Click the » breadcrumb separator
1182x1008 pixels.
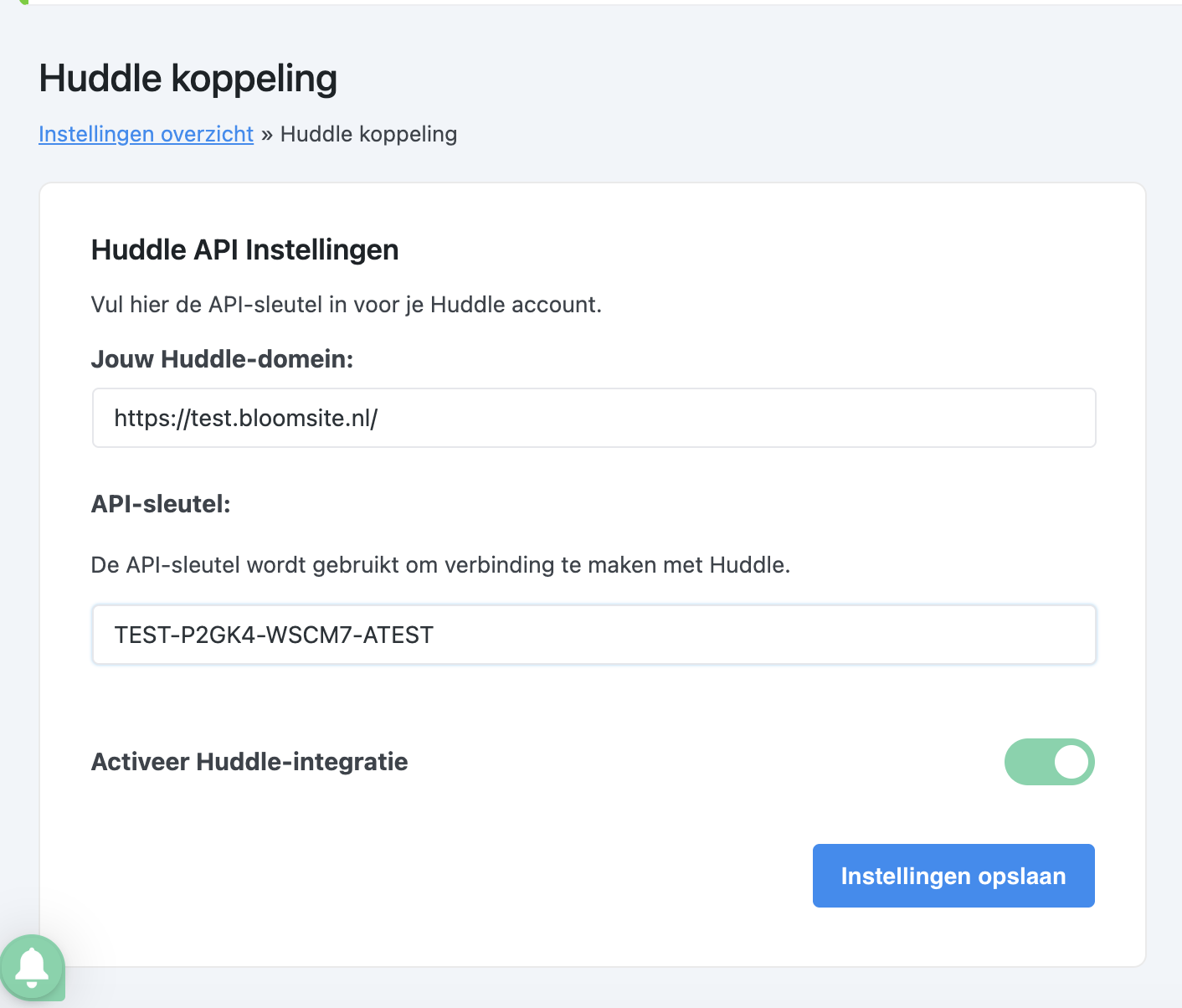click(x=267, y=135)
